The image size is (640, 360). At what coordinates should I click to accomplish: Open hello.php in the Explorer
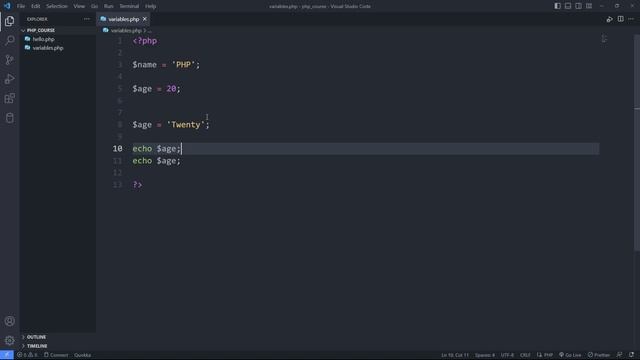43,39
